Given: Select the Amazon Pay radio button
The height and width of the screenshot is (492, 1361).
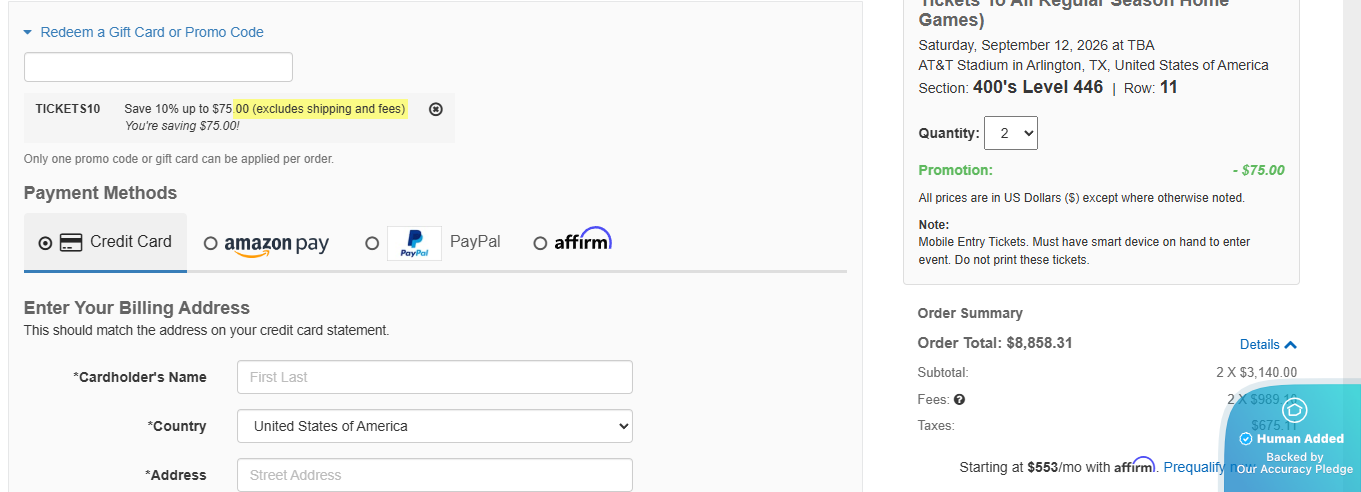Looking at the screenshot, I should coord(210,243).
